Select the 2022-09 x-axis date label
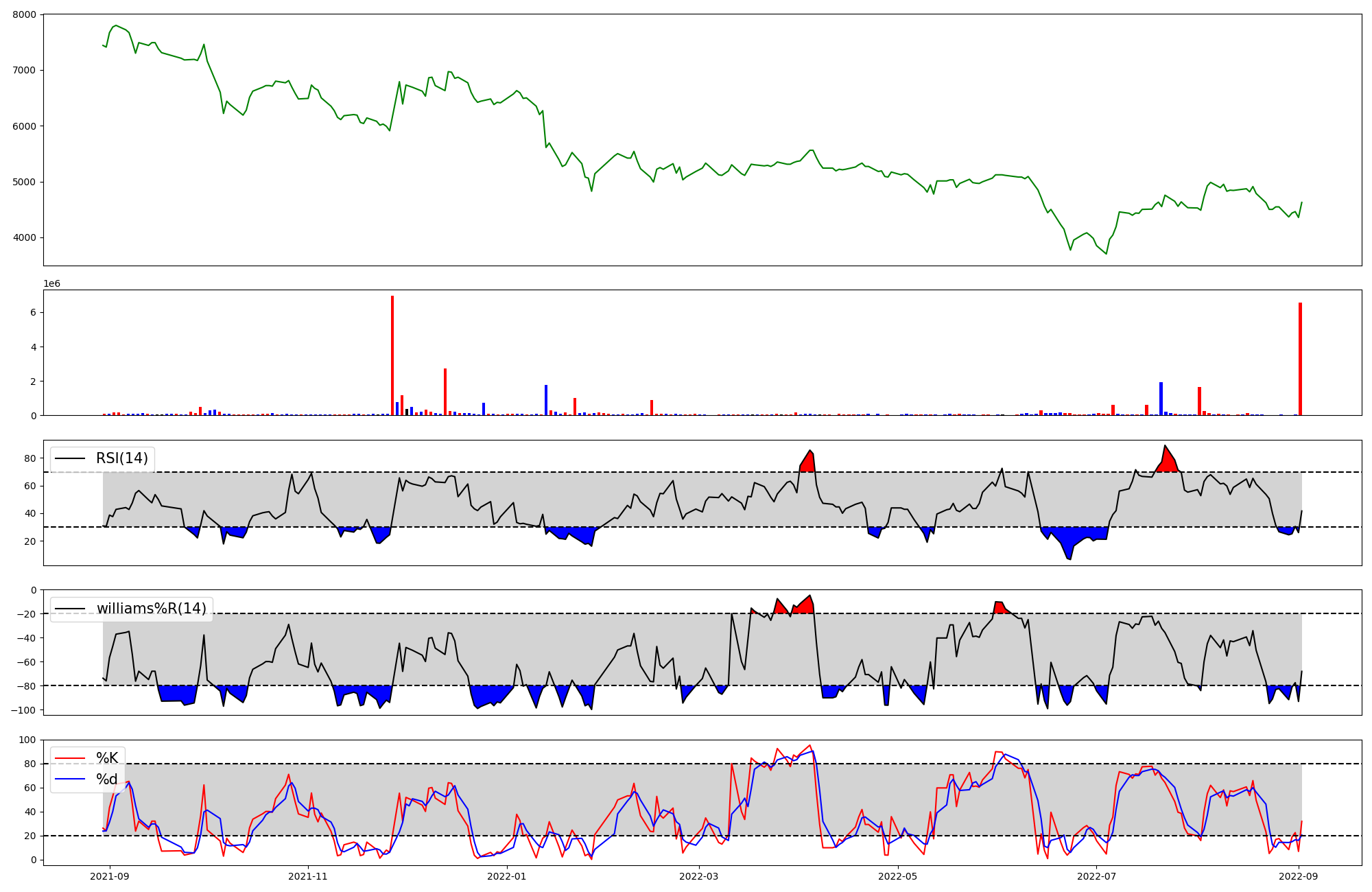1372x892 pixels. [1299, 876]
